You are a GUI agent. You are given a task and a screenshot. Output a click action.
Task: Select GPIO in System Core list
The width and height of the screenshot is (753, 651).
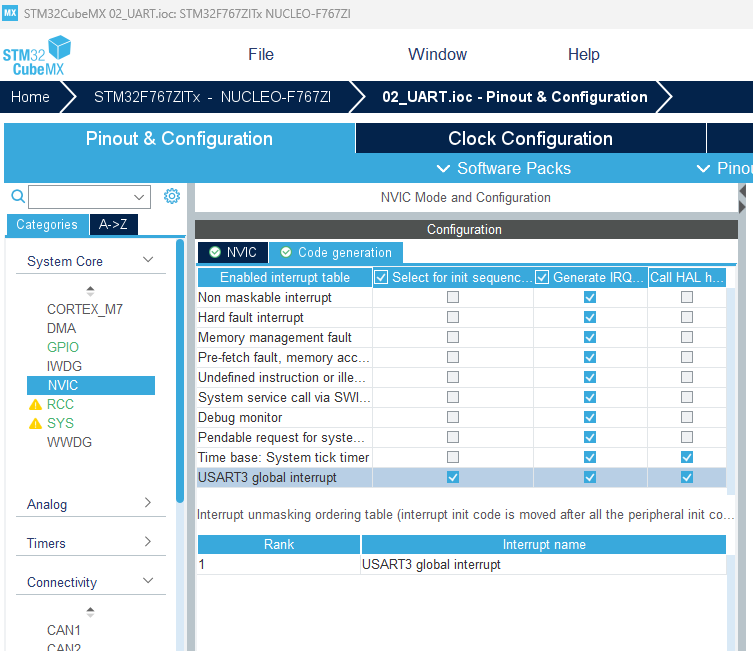tap(63, 347)
